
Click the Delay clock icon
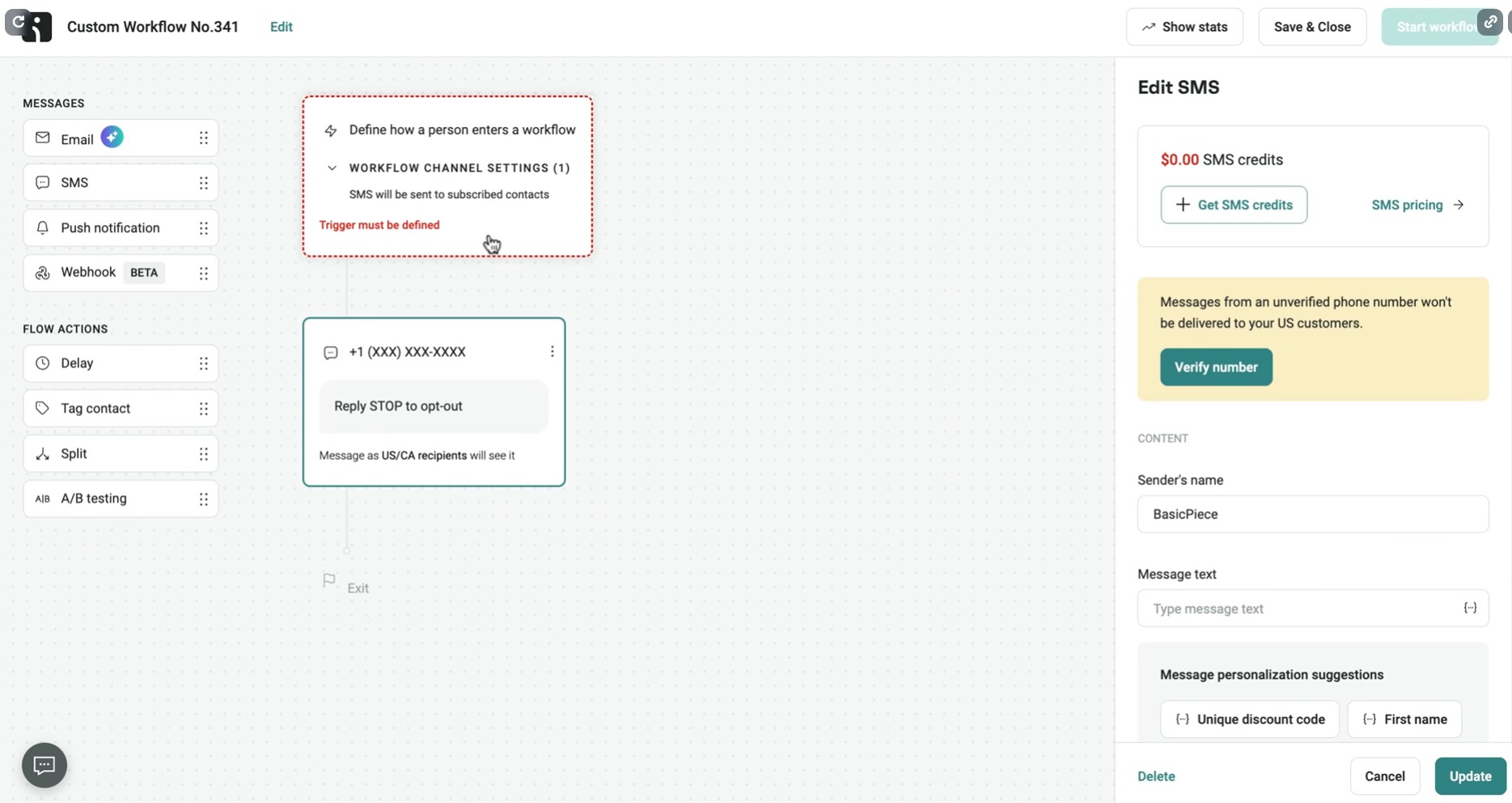(x=42, y=363)
